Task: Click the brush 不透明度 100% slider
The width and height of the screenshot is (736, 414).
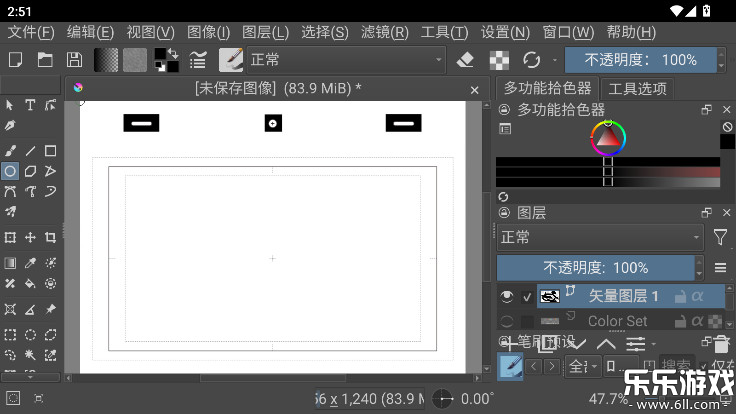Action: [x=640, y=60]
